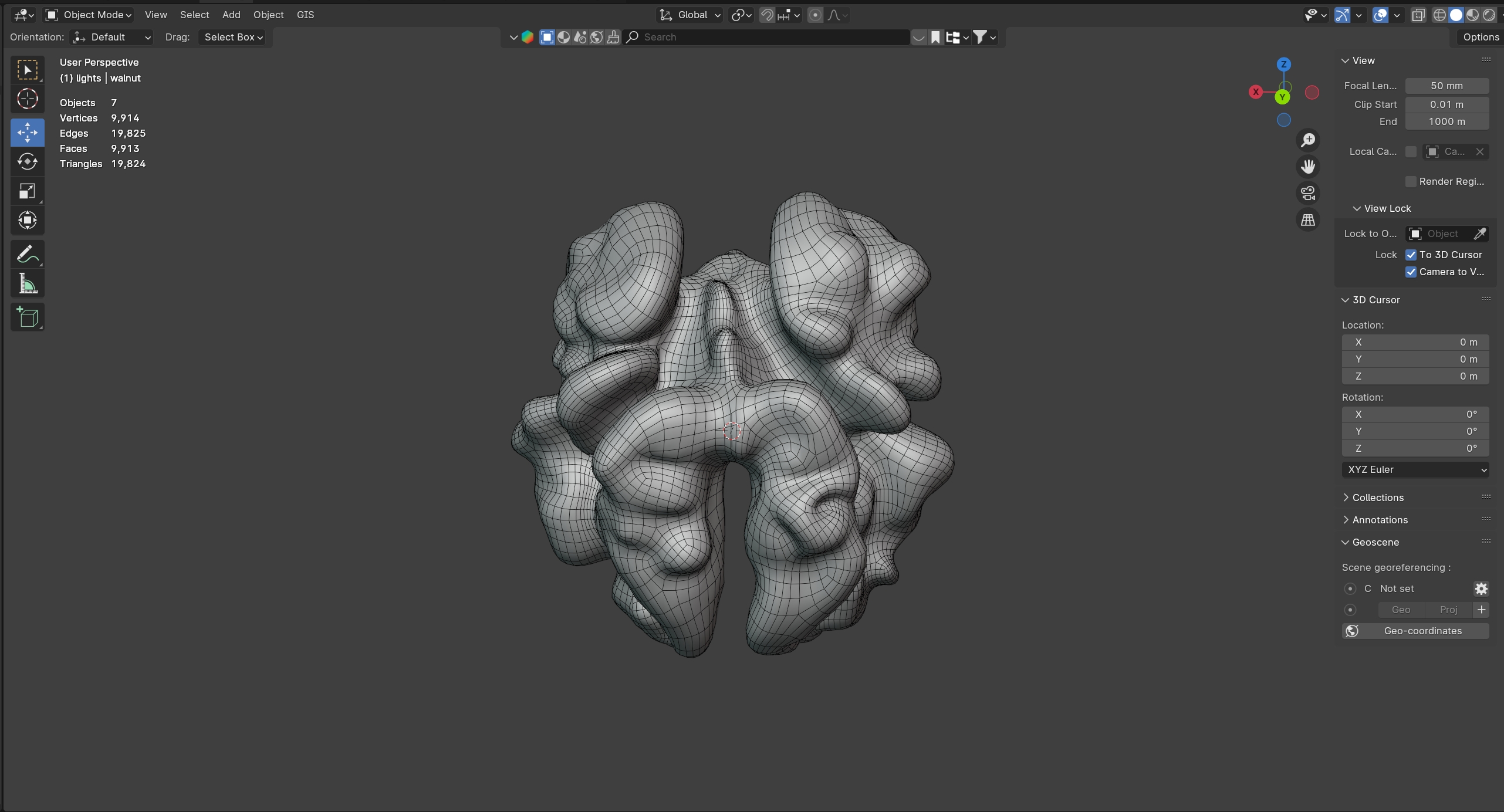Click the Focal Length 50 mm field

1446,86
